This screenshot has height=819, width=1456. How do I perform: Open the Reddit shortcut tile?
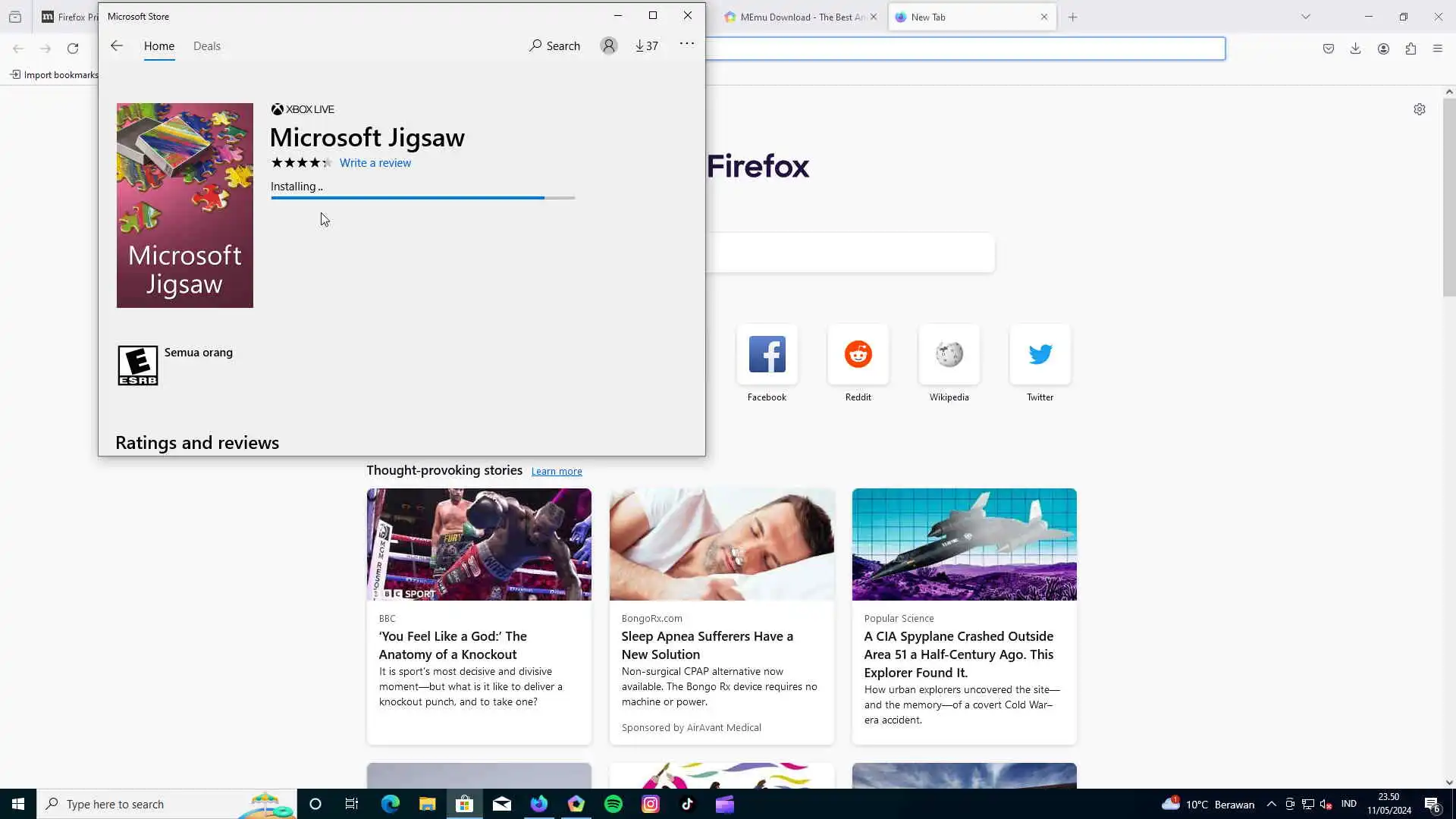858,354
